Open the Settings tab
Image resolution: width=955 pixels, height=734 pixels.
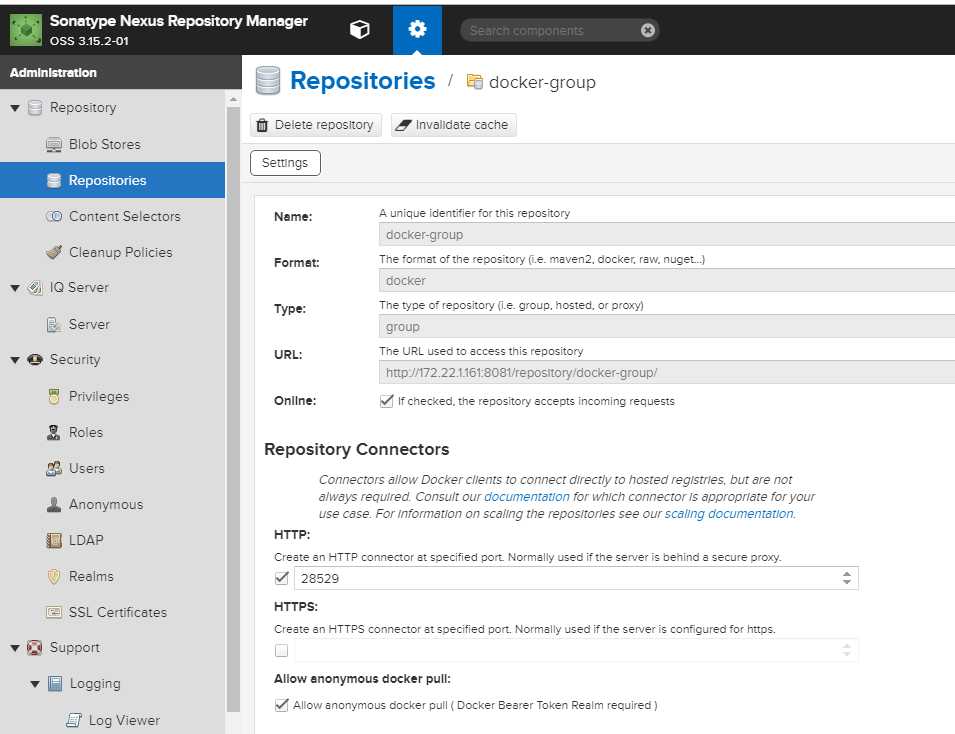pyautogui.click(x=285, y=163)
